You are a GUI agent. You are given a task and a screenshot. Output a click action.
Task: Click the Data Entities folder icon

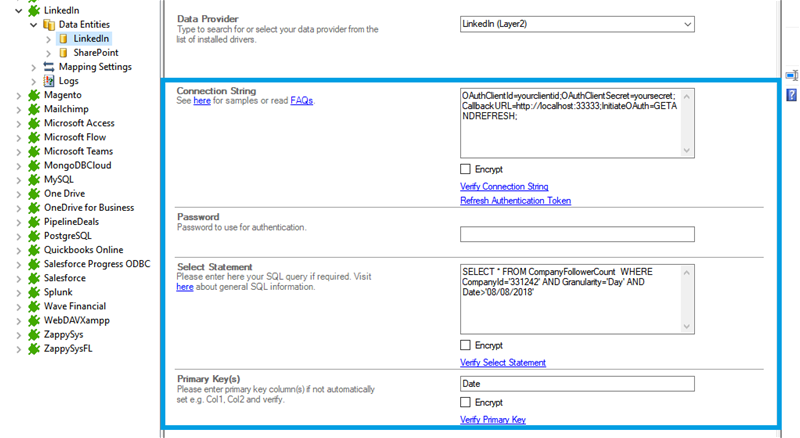49,25
